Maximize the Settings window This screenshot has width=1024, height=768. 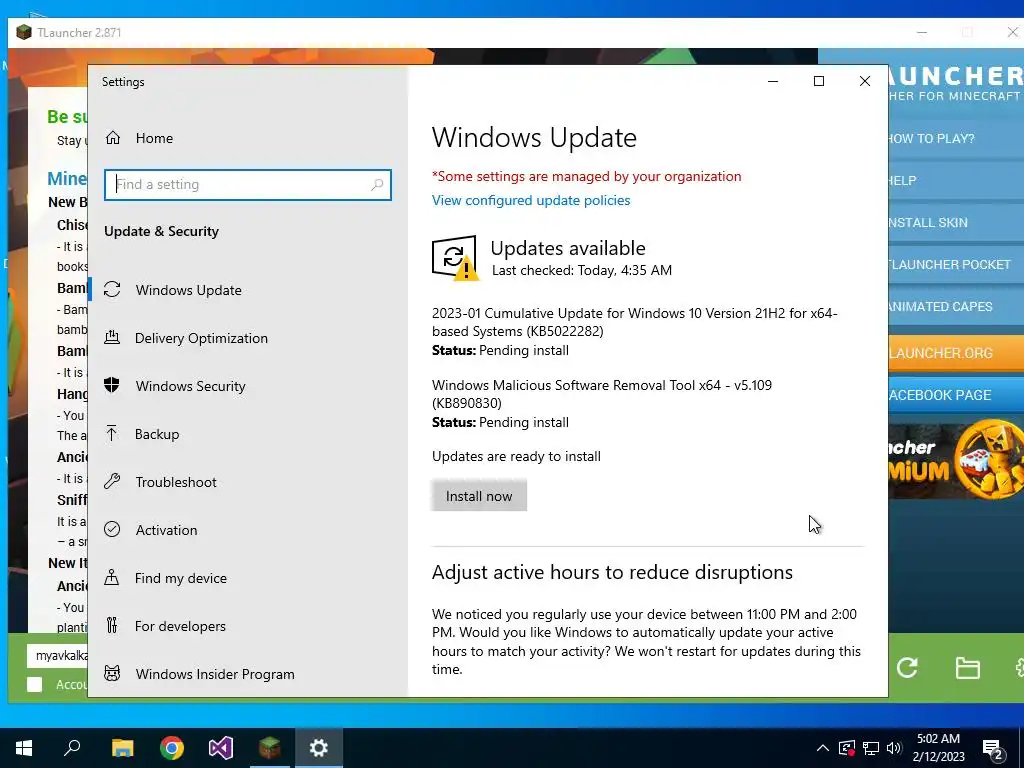(819, 81)
